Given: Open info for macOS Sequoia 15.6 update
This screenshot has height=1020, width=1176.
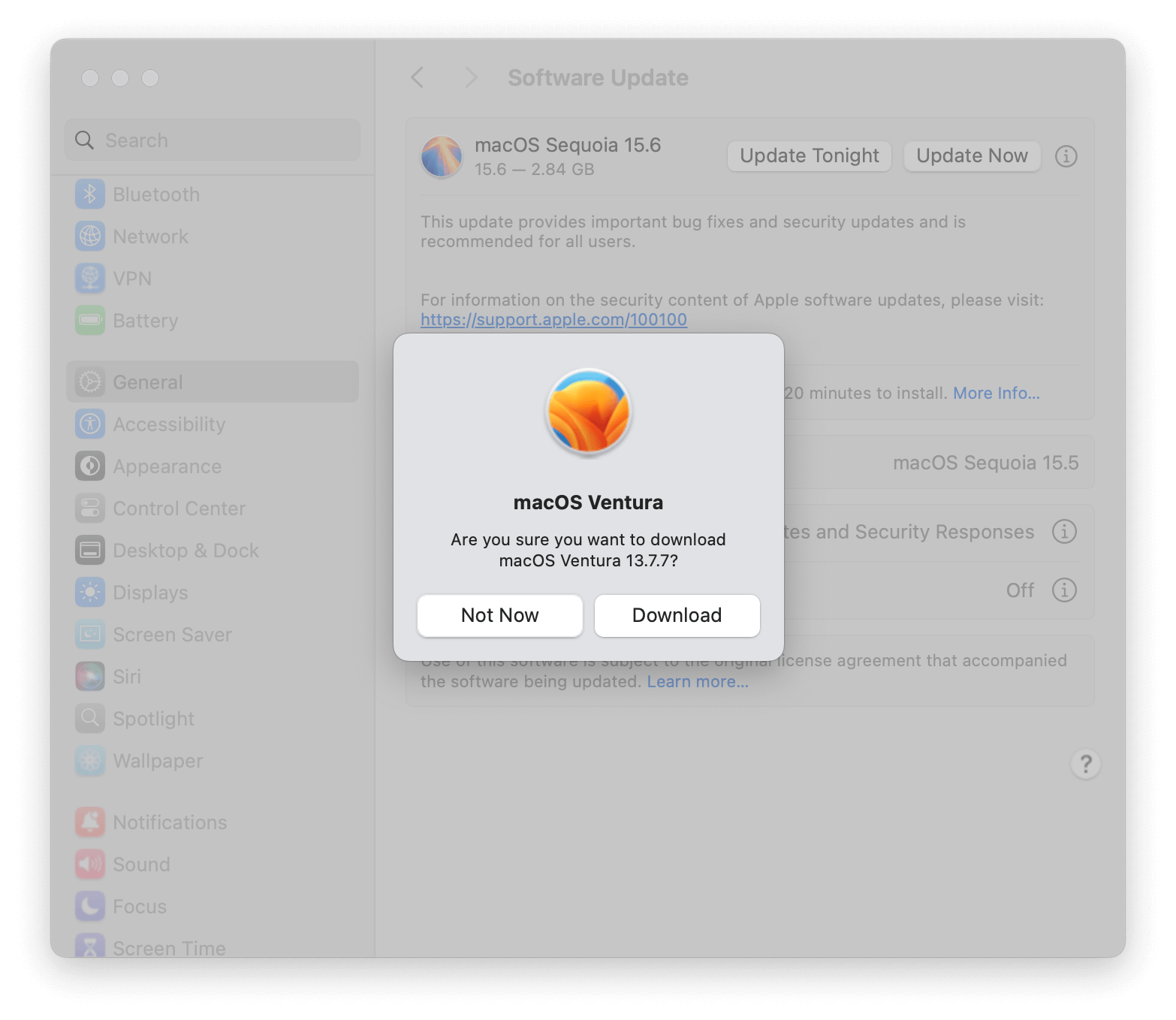Looking at the screenshot, I should pos(1066,156).
